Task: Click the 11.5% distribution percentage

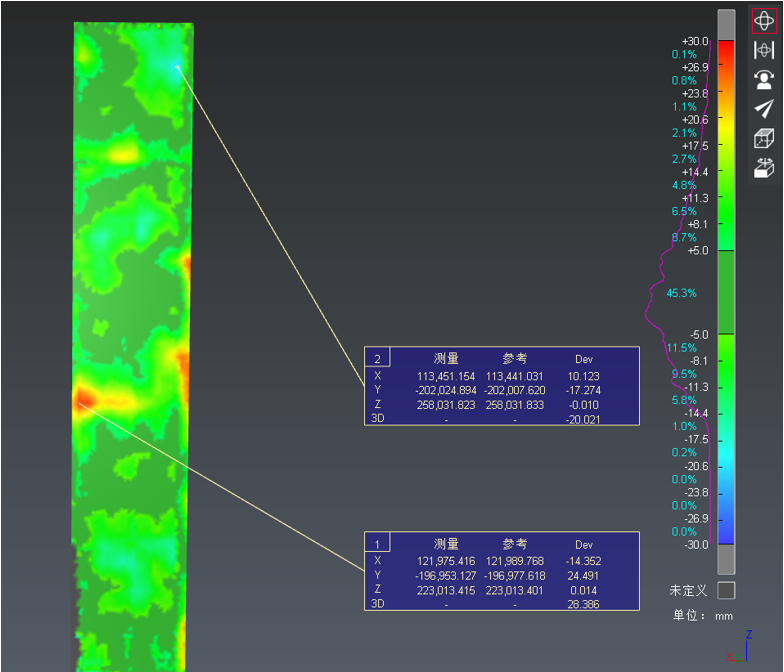Action: [682, 348]
